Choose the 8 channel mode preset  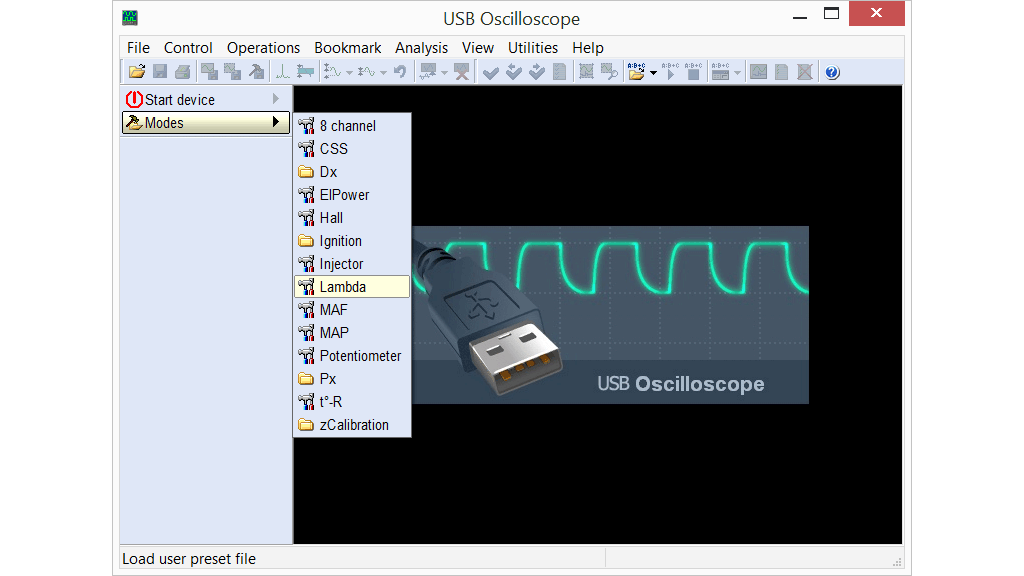pos(347,126)
